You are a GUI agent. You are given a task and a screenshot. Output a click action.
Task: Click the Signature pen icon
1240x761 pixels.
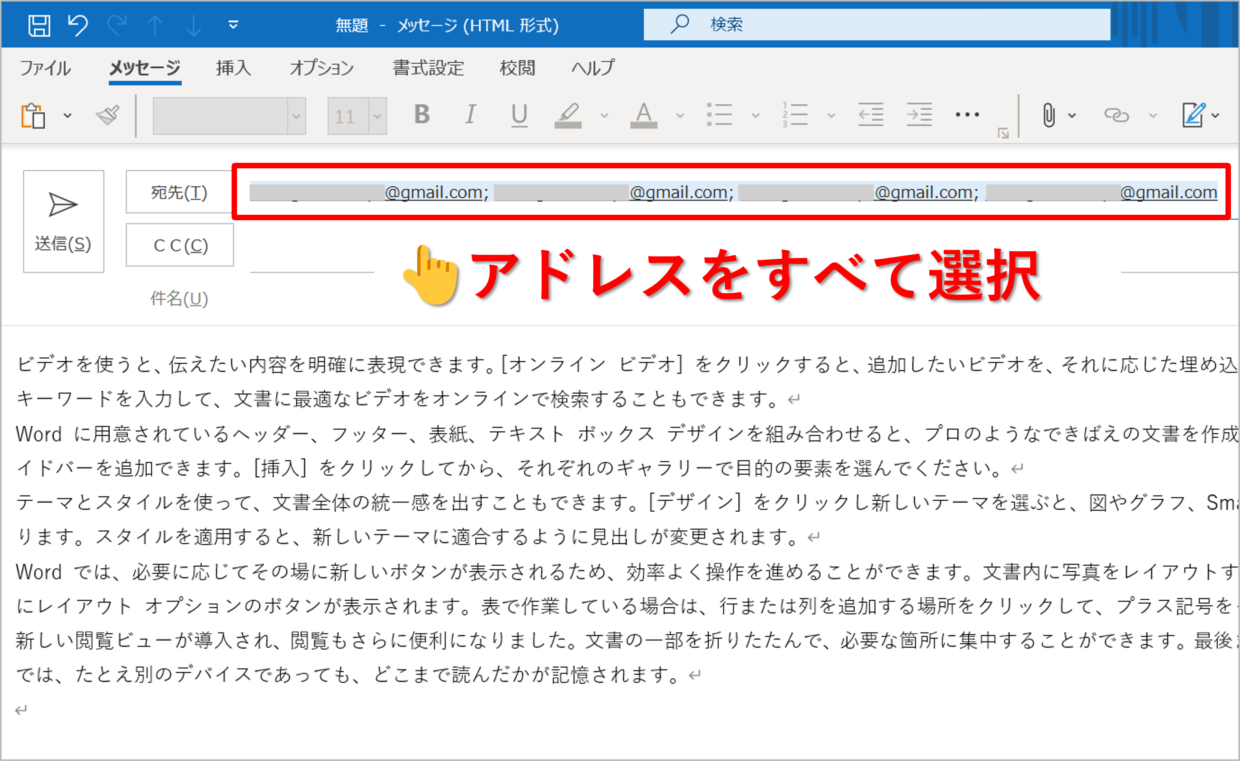(x=1194, y=116)
